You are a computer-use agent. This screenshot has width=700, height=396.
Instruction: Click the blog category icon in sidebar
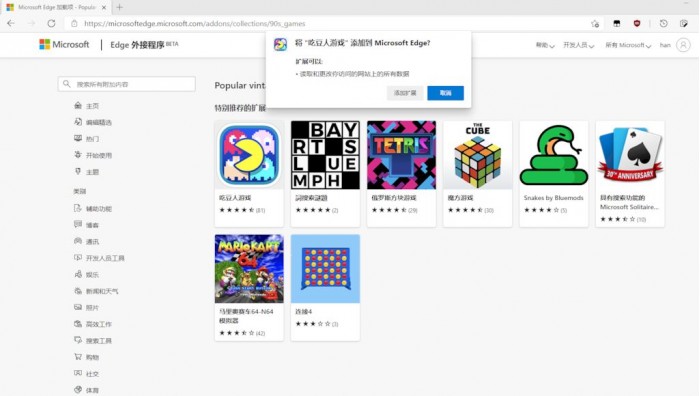pos(78,224)
